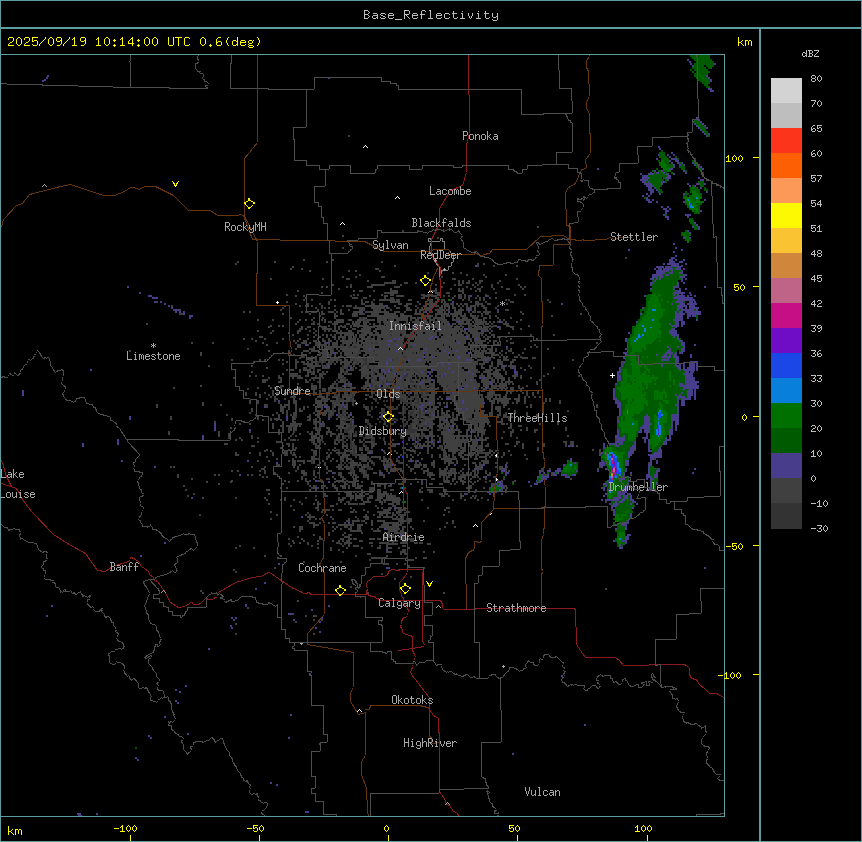Click the dBZ legend heading
862x842 pixels.
point(811,53)
